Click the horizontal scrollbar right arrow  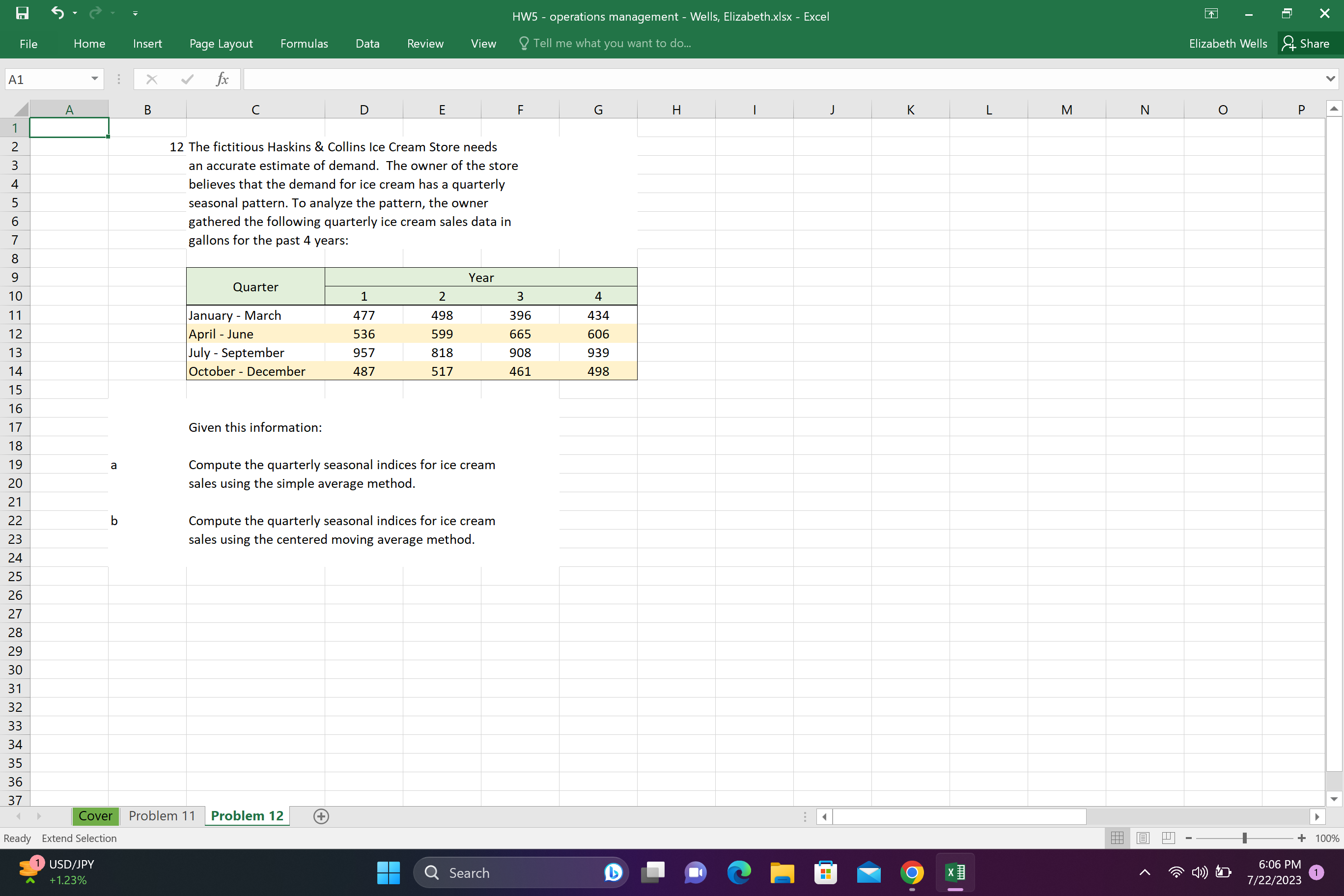coord(1318,817)
